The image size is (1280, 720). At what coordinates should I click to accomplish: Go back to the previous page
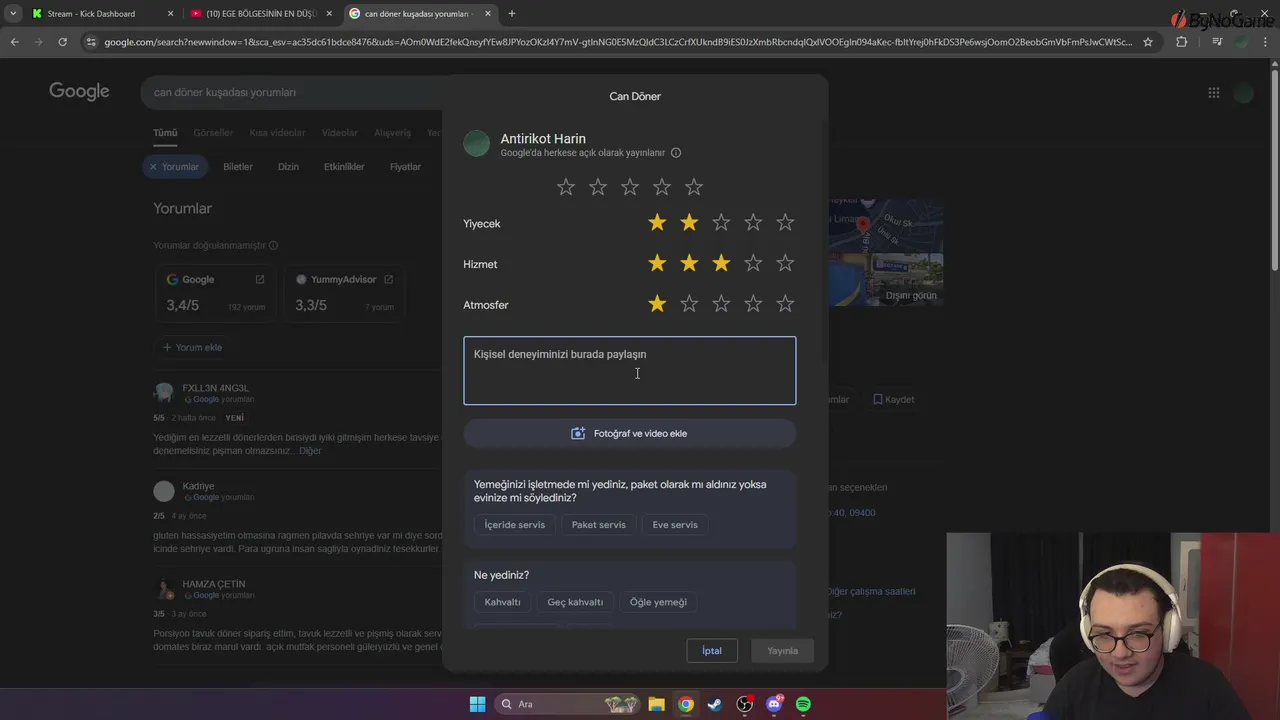(x=14, y=42)
